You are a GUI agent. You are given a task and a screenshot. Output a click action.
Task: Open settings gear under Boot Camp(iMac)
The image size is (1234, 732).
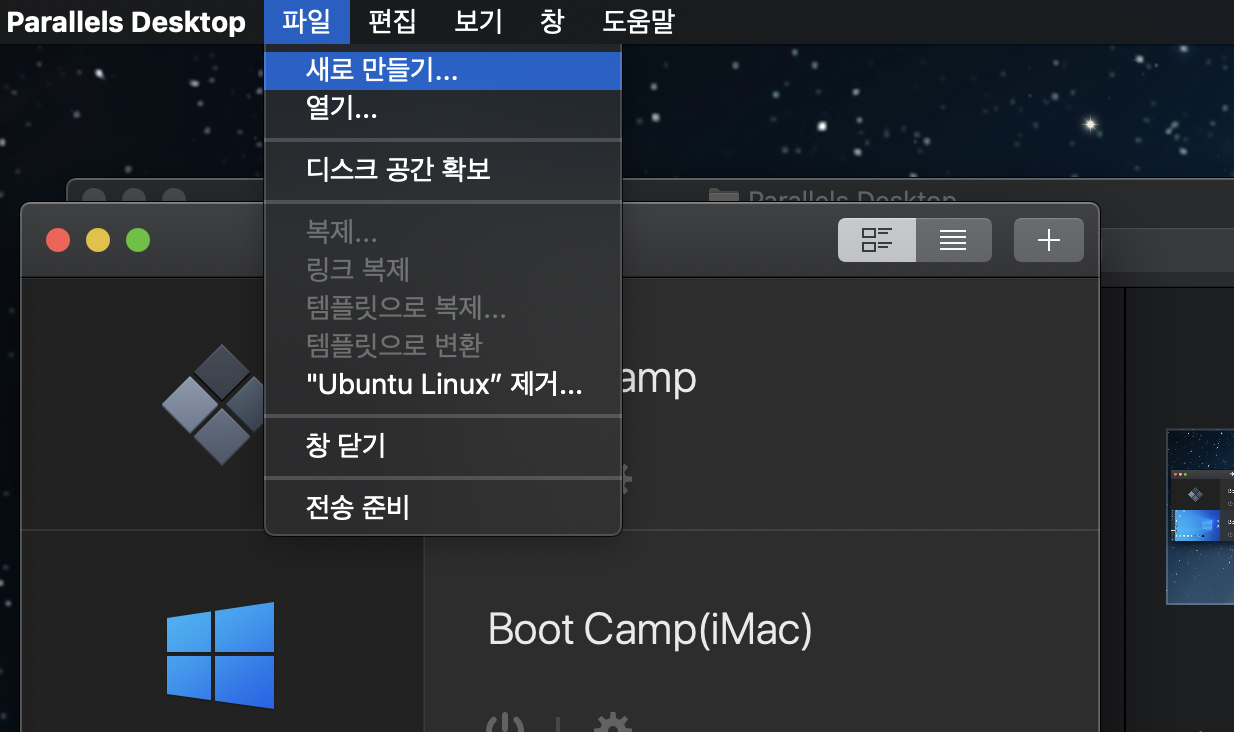[612, 722]
